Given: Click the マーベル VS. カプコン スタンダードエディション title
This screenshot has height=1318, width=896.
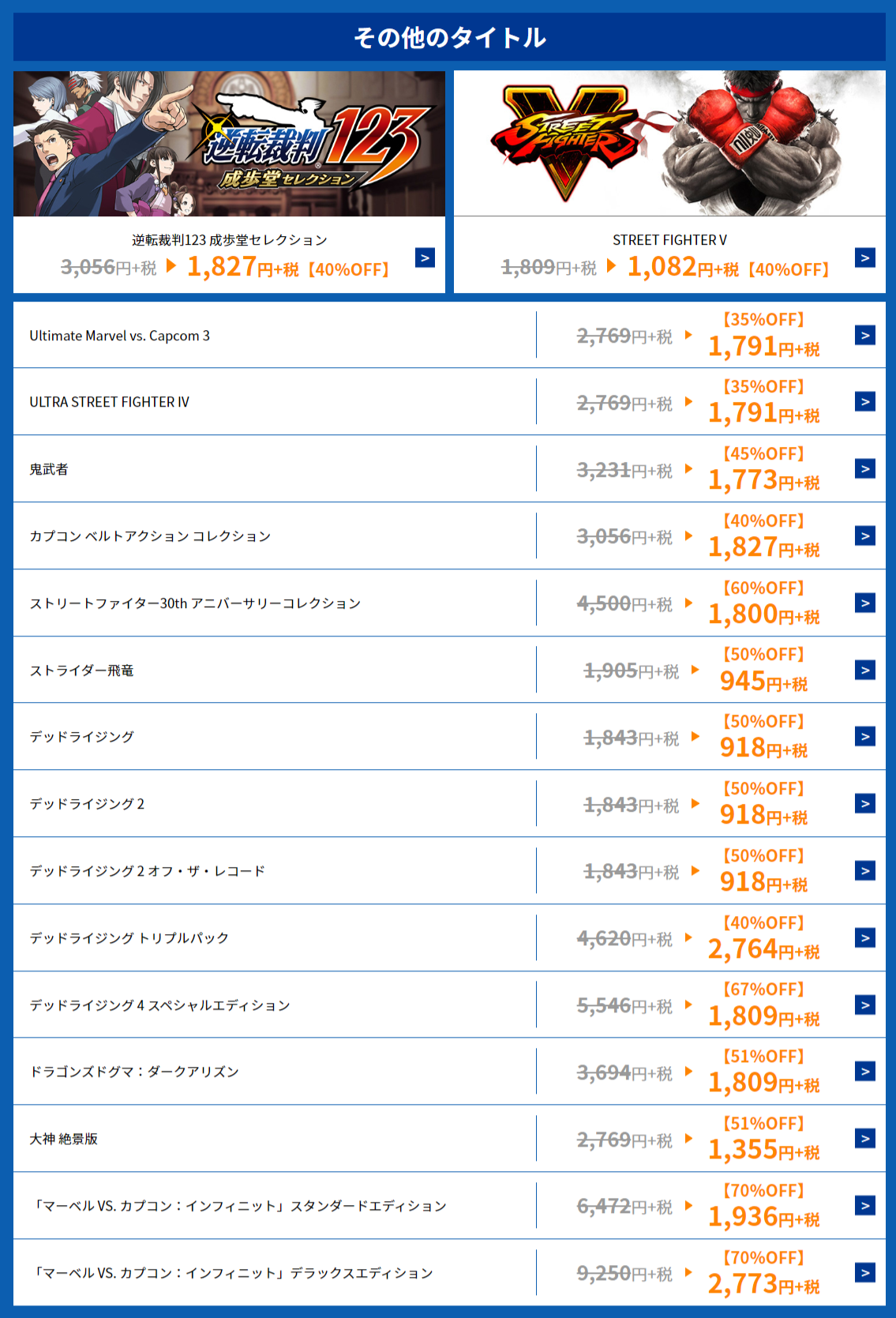Looking at the screenshot, I should 238,1206.
